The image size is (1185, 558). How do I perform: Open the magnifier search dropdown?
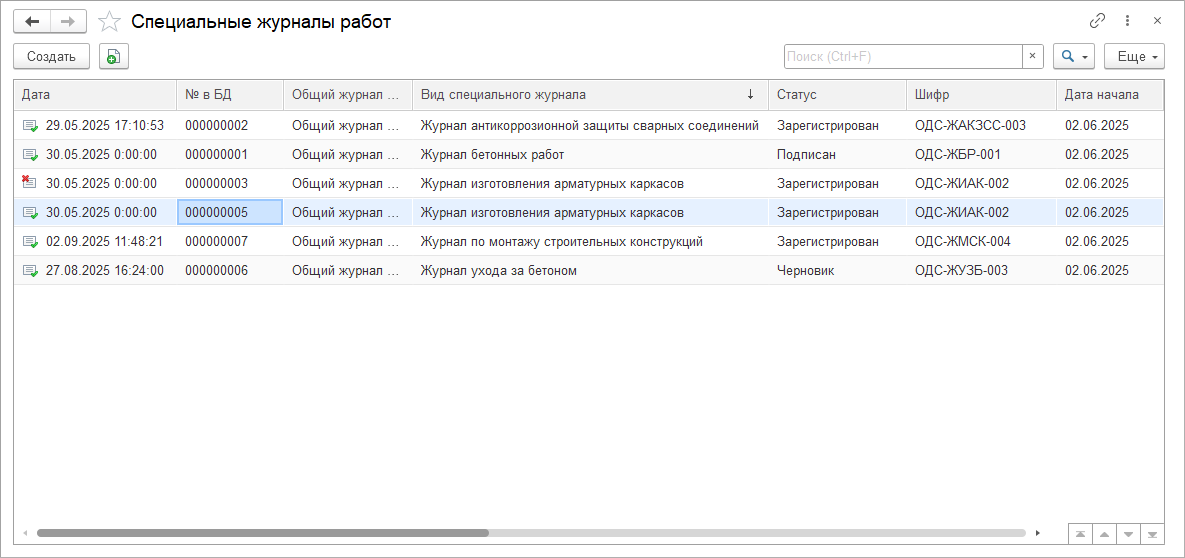(1074, 57)
